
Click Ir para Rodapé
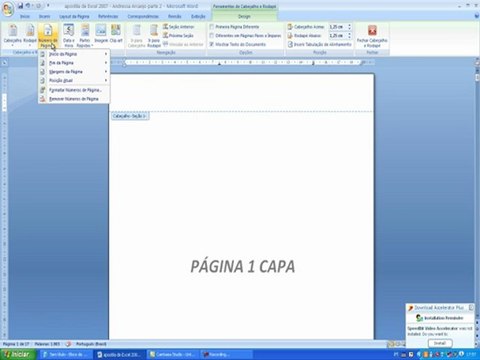(x=154, y=35)
